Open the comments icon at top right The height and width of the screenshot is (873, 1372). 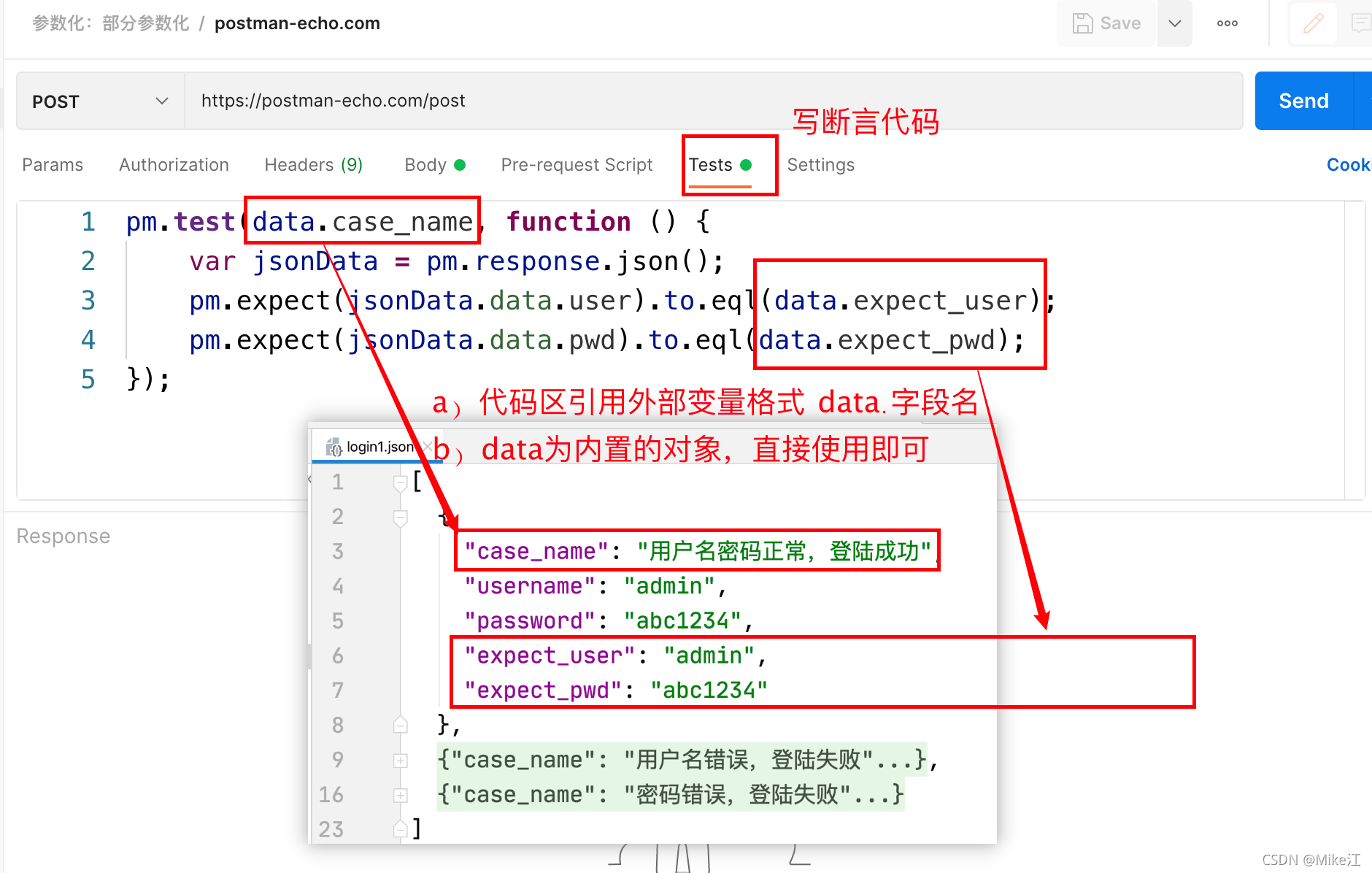[1360, 23]
